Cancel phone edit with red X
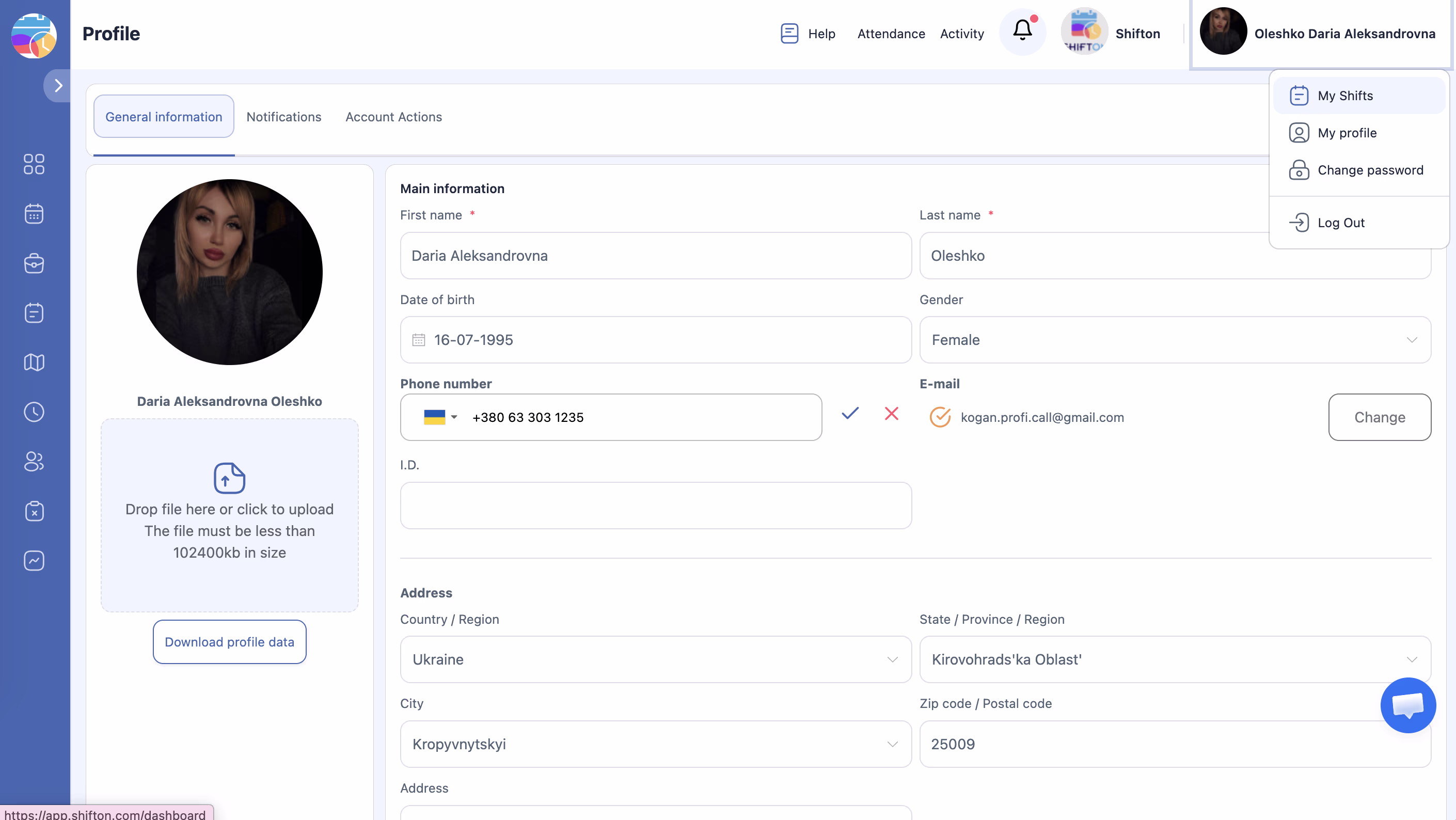The width and height of the screenshot is (1456, 820). (891, 414)
